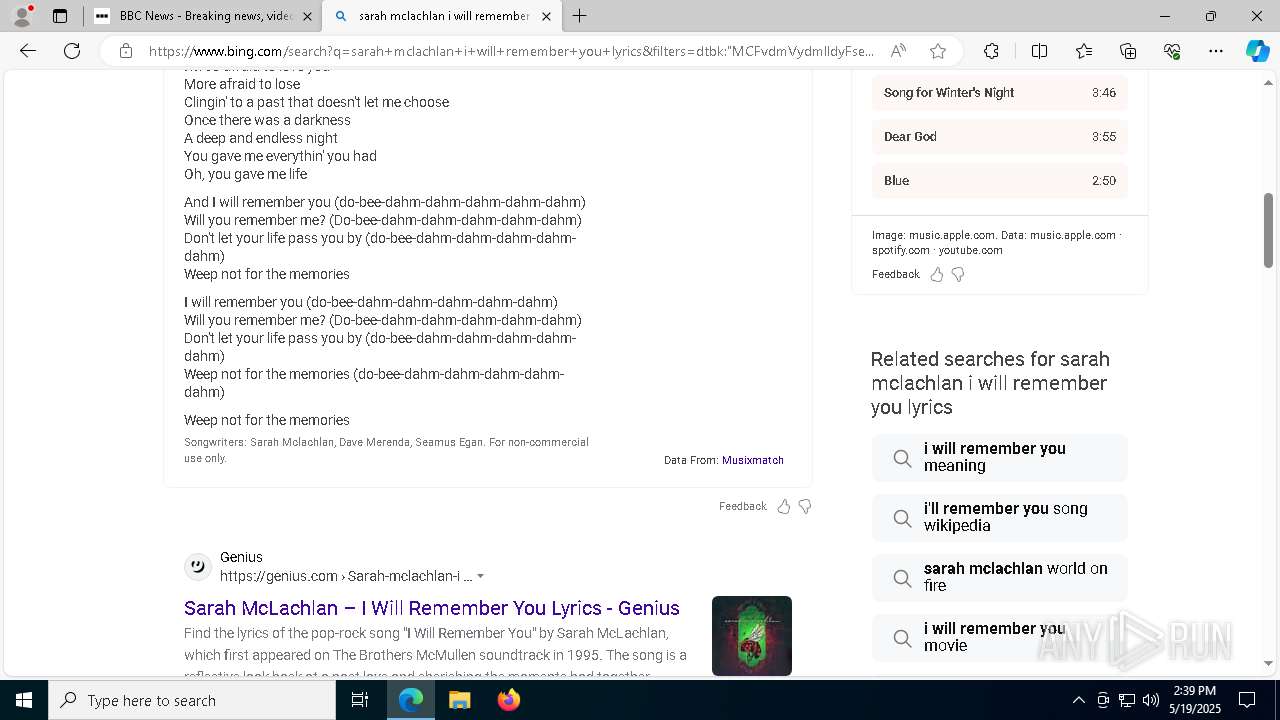Click scrollbar down arrow
Screen dimensions: 1280x720
pos(1269,663)
